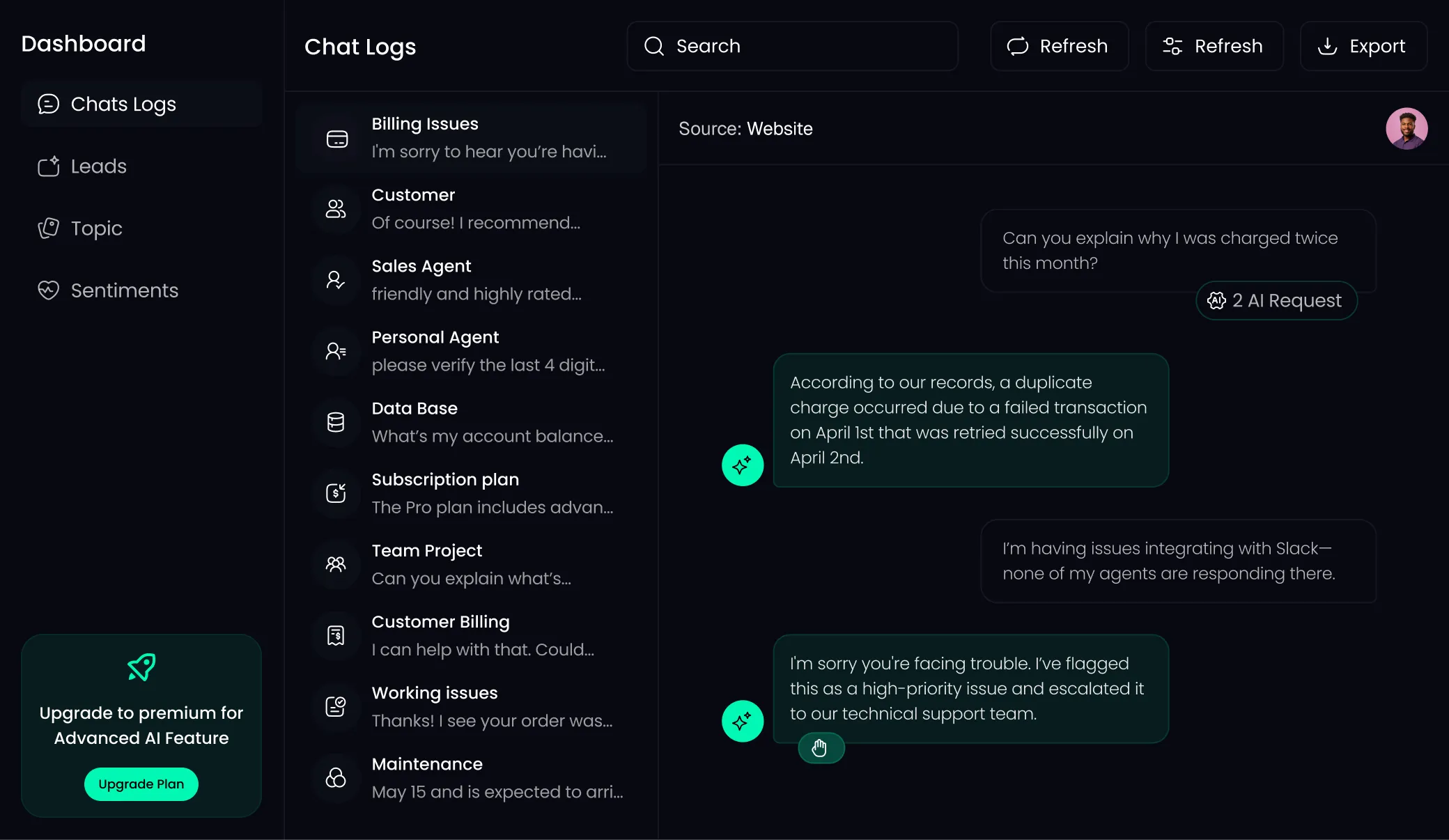The height and width of the screenshot is (840, 1449).
Task: Click the Working issues checklist icon
Action: tap(336, 706)
